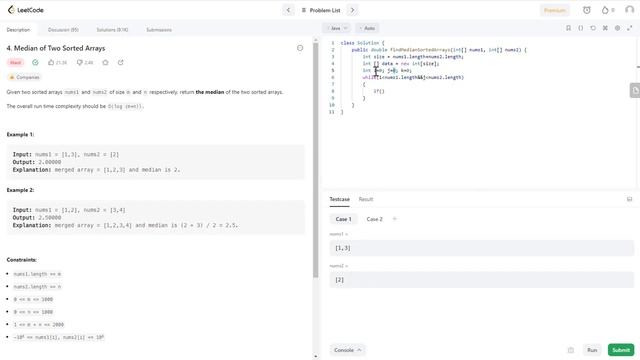The height and width of the screenshot is (360, 640).
Task: Click the nums2 input field
Action: tap(482, 280)
